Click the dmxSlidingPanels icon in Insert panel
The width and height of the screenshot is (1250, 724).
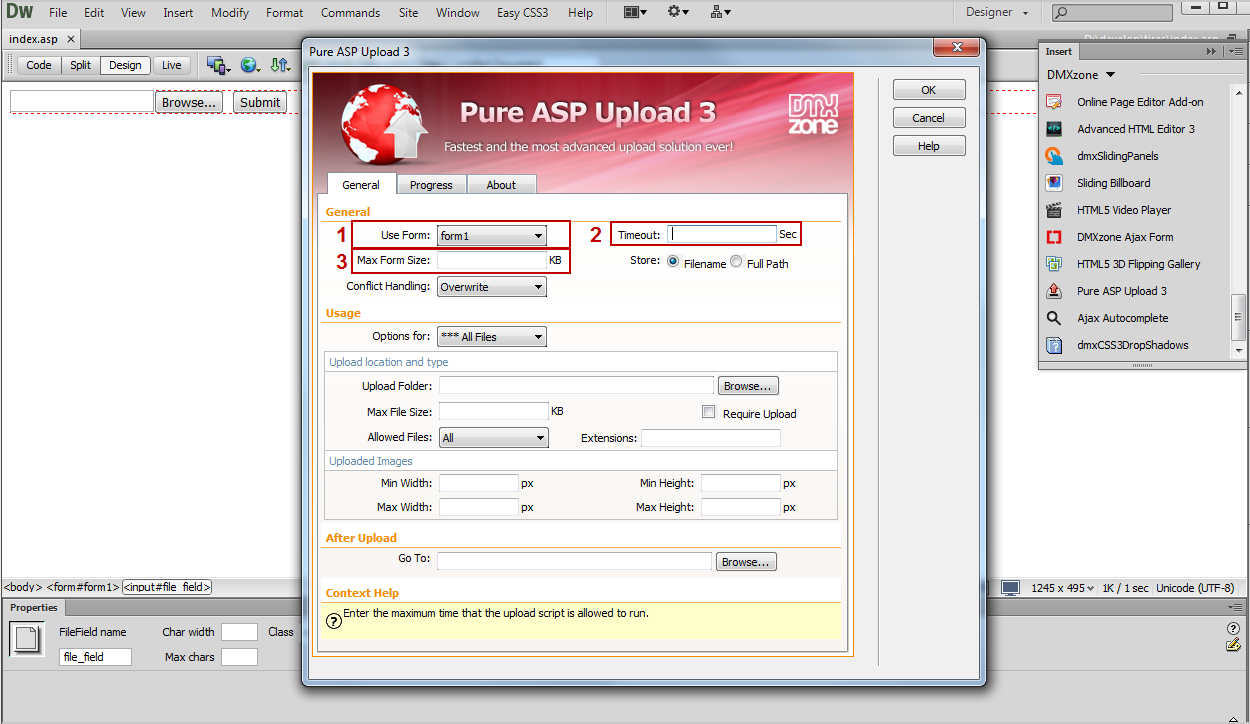point(1054,156)
